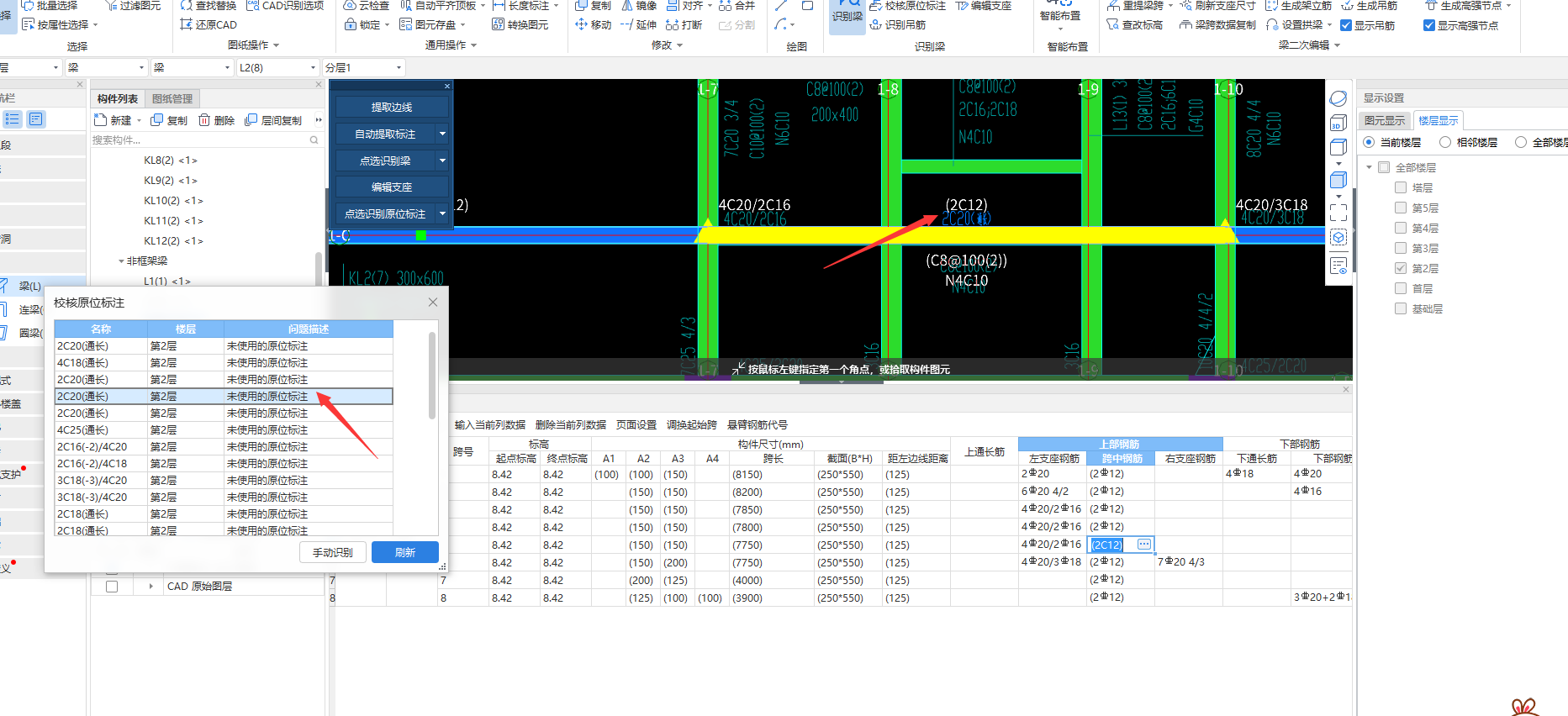Select the 移动 move tool

coord(594,24)
